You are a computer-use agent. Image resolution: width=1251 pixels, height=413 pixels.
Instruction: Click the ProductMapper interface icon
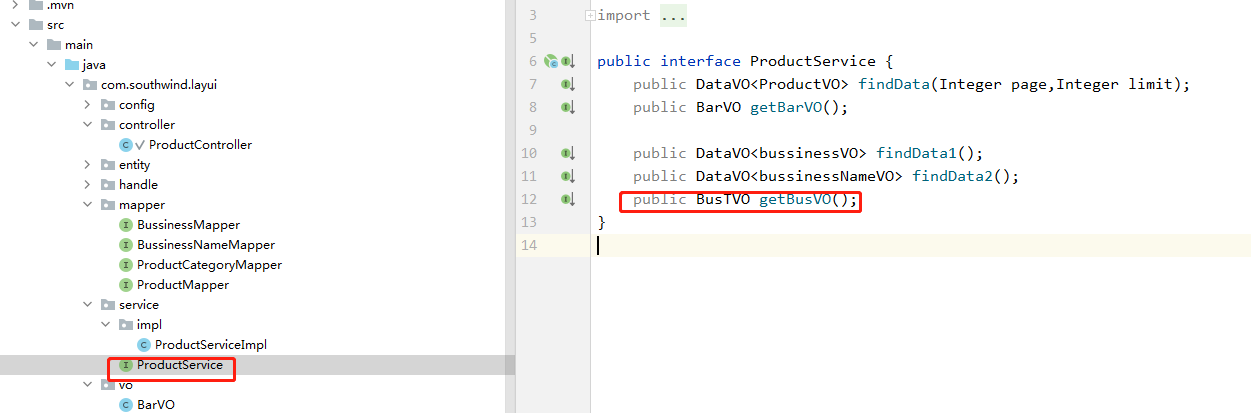125,285
